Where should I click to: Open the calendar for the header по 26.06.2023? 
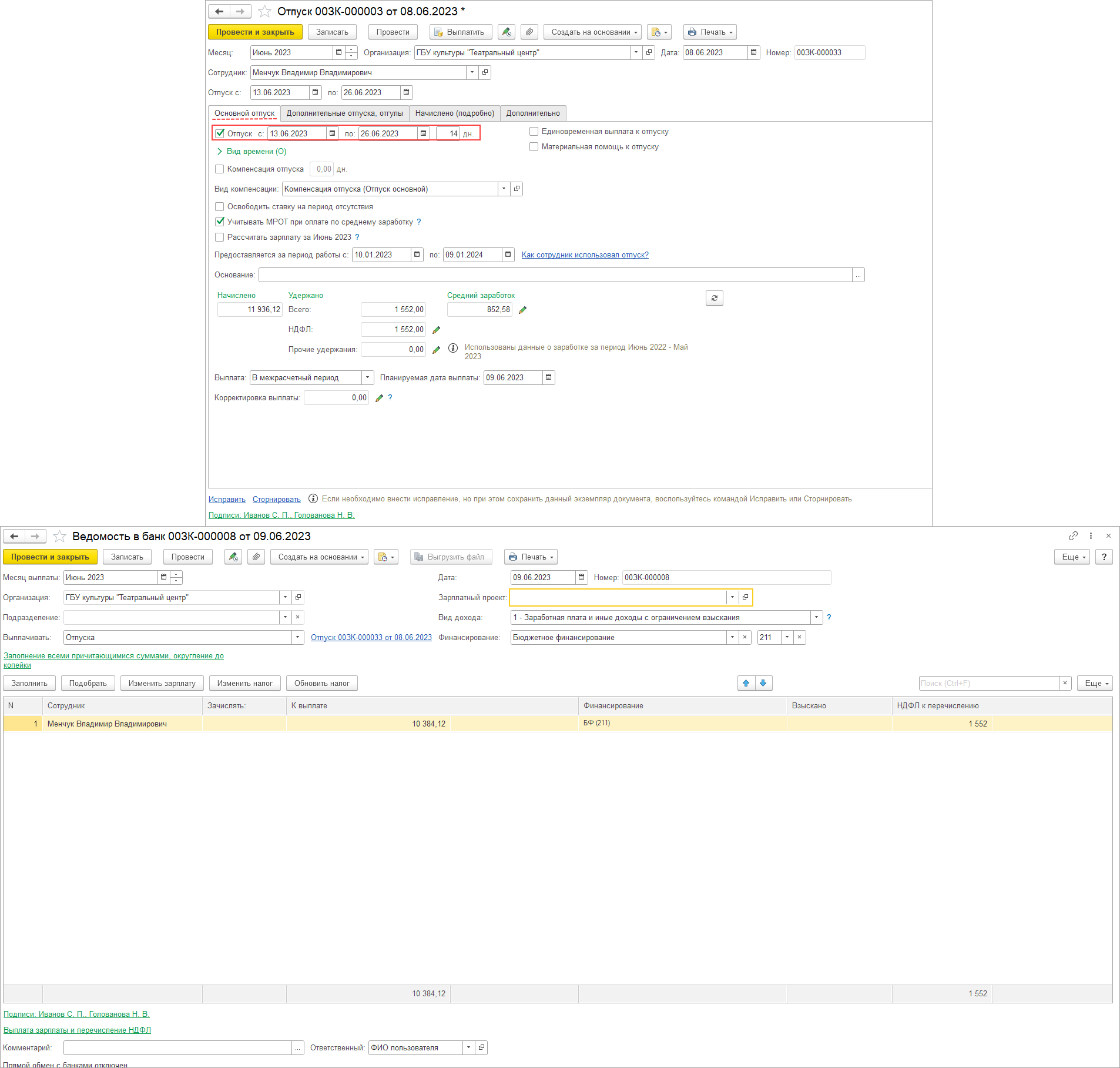(407, 92)
